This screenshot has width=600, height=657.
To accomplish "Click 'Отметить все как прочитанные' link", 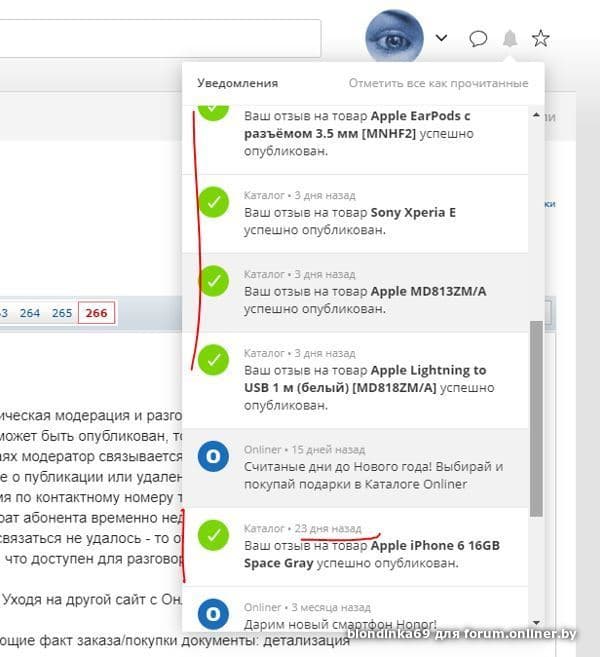I will [438, 83].
